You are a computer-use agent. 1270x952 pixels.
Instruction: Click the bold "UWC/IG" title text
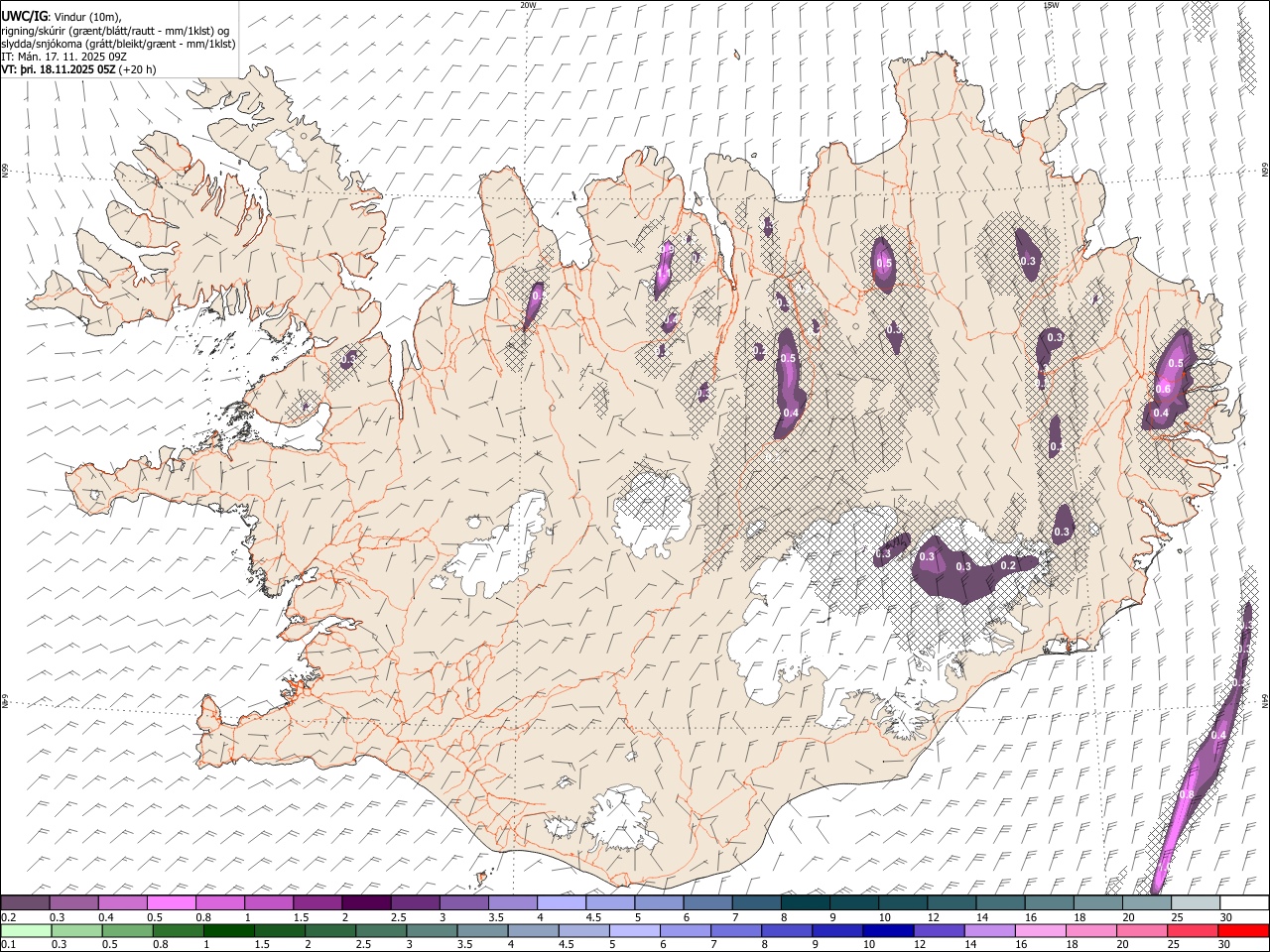[23, 16]
